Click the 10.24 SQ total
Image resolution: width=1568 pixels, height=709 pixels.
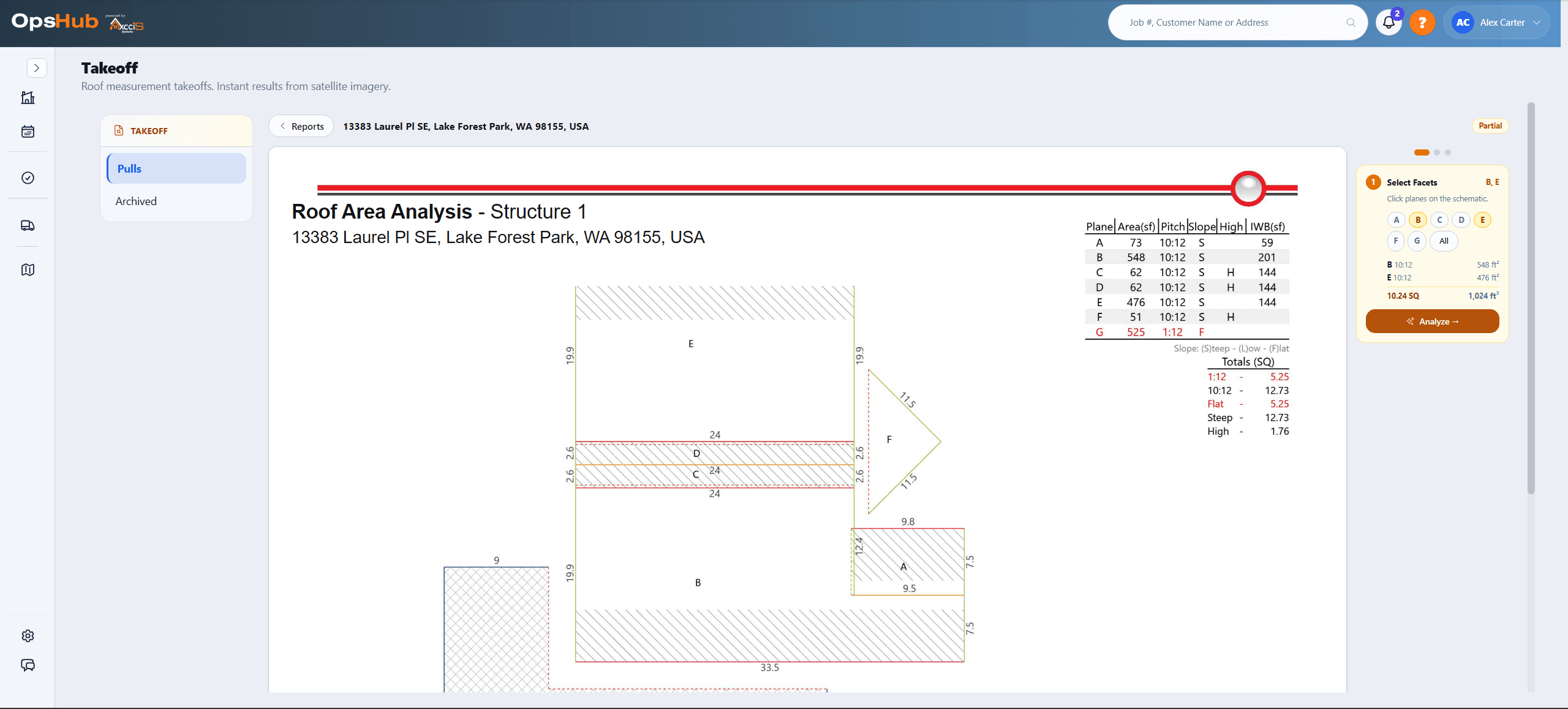pyautogui.click(x=1403, y=296)
